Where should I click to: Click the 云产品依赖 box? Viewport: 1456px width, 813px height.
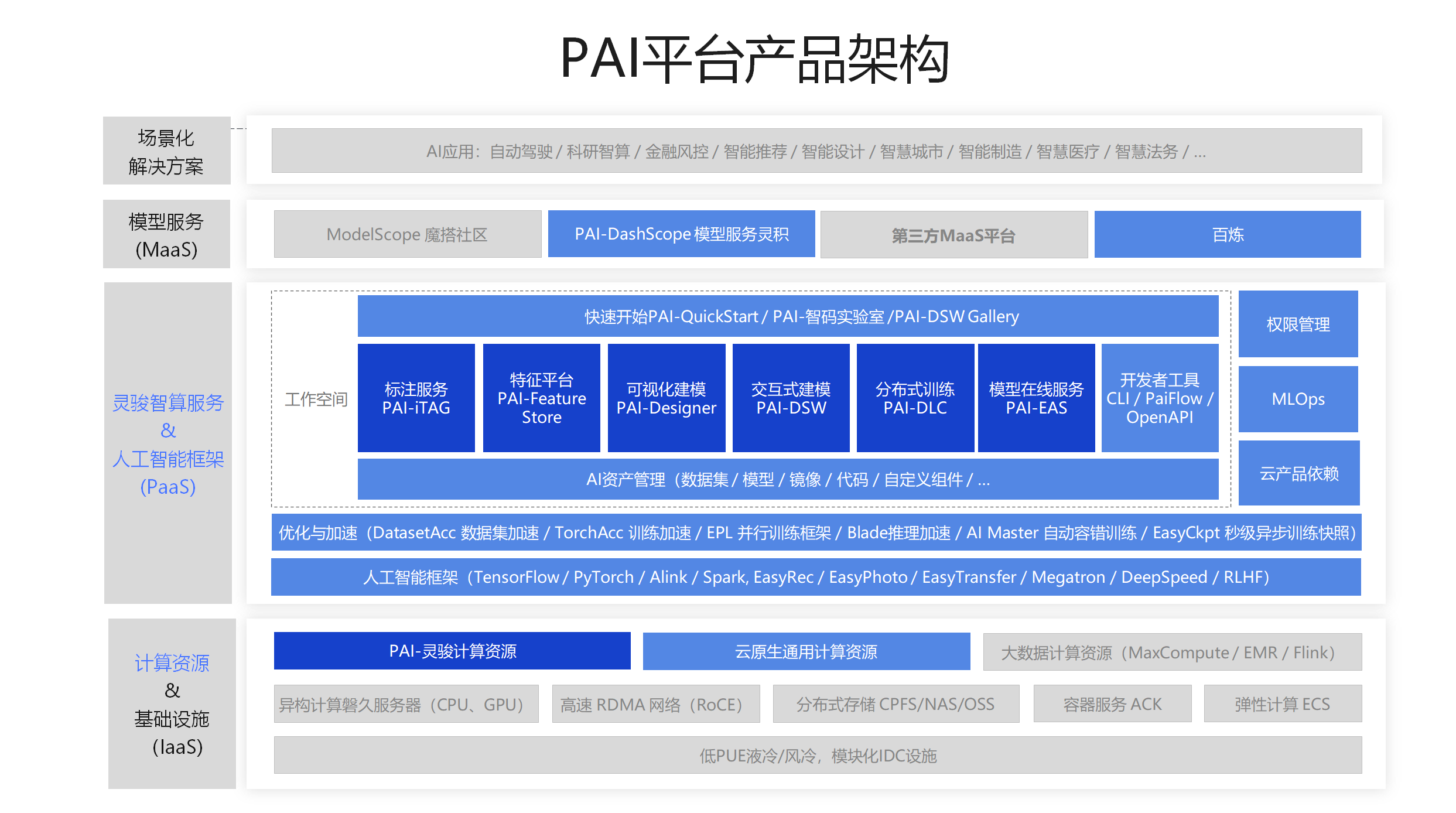(x=1298, y=473)
